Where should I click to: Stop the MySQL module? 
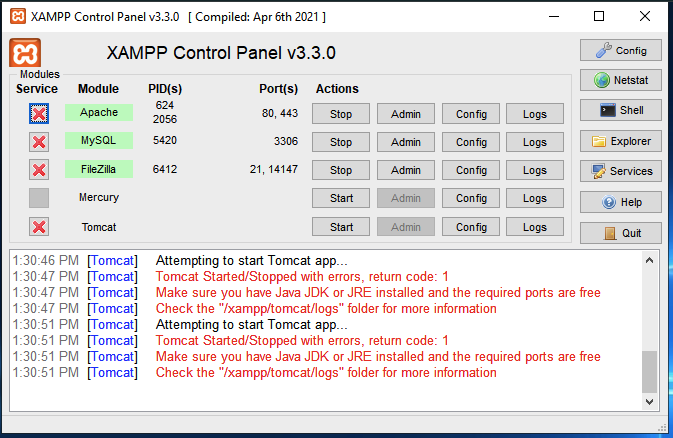point(341,142)
